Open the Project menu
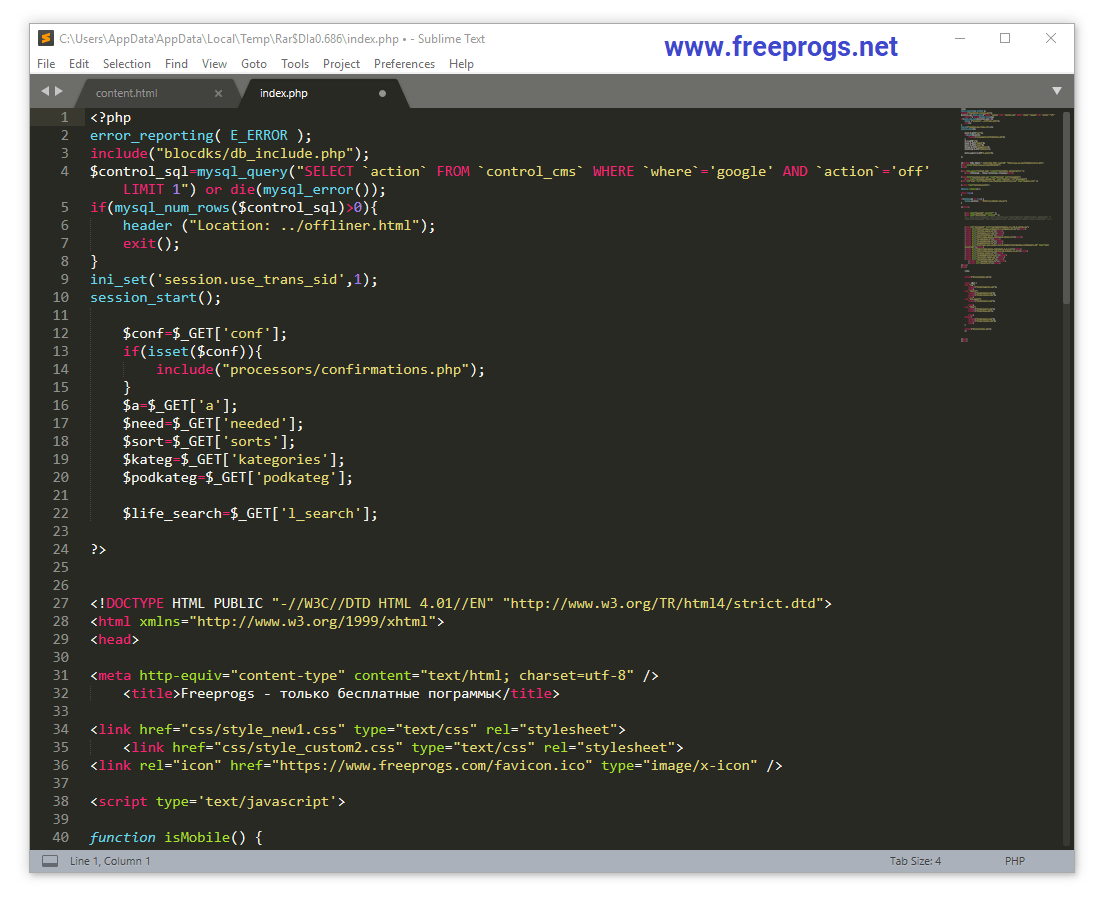This screenshot has height=905, width=1110. [x=341, y=64]
